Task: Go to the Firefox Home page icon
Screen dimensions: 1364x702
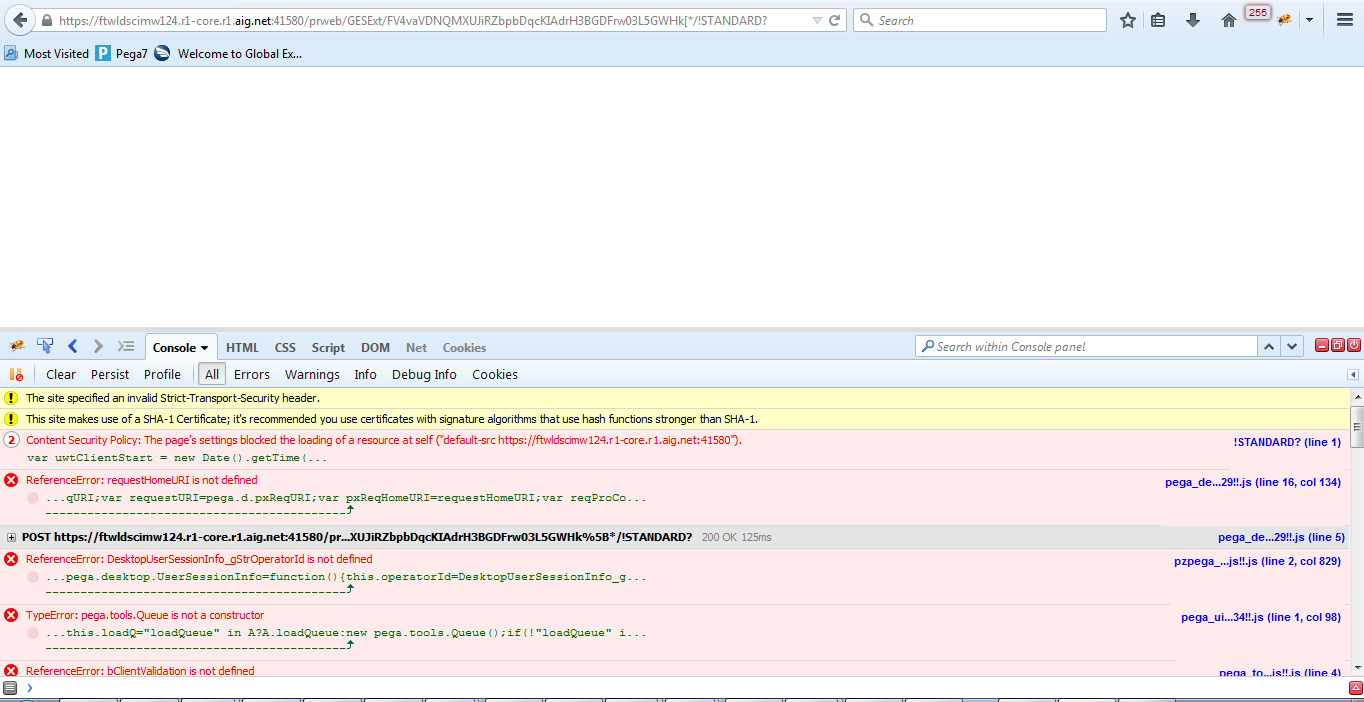Action: (1229, 20)
